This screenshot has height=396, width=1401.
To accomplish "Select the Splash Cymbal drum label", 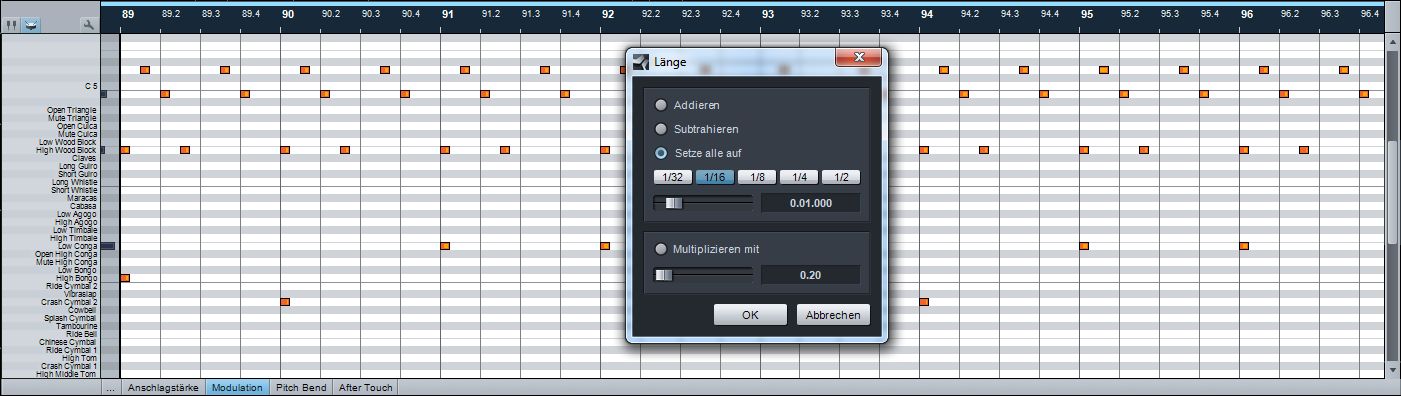I will coord(71,318).
